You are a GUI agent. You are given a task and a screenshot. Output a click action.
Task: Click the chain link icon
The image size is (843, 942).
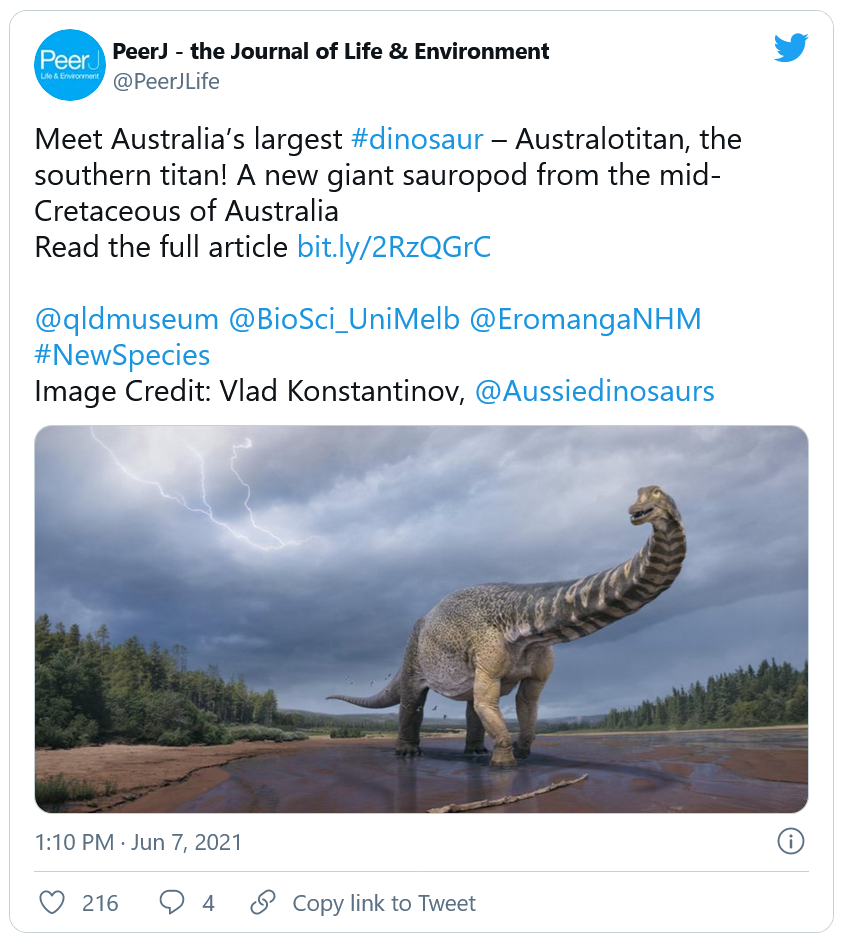pyautogui.click(x=262, y=903)
